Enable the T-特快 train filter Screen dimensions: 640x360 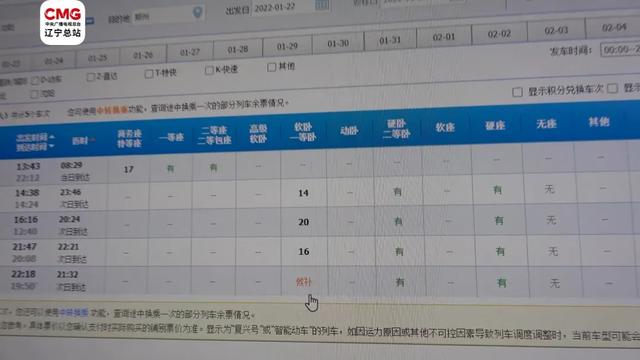[149, 74]
